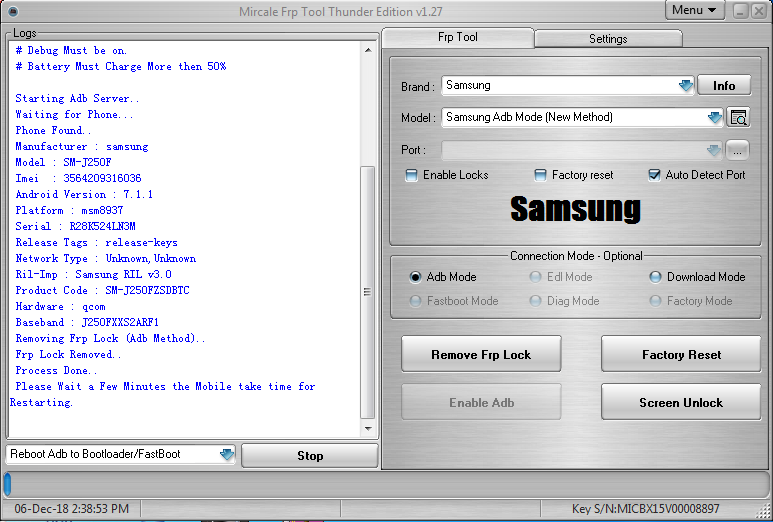The width and height of the screenshot is (773, 522).
Task: Click Remove Frp Lock button
Action: click(481, 354)
